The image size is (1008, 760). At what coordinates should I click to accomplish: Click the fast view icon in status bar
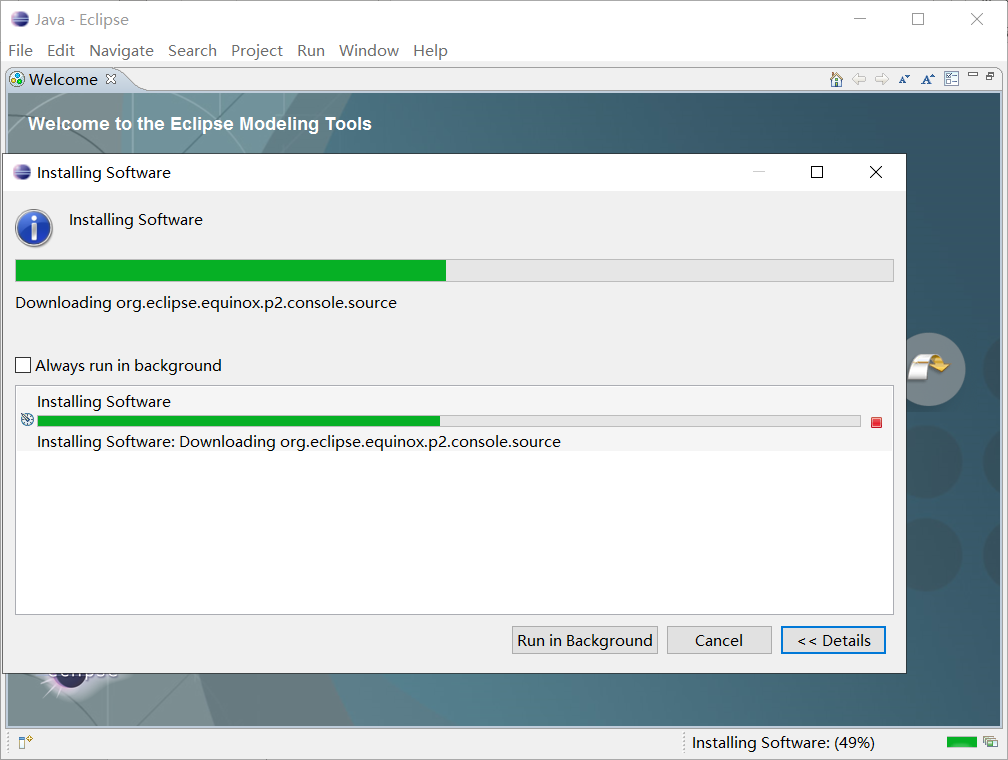point(26,742)
